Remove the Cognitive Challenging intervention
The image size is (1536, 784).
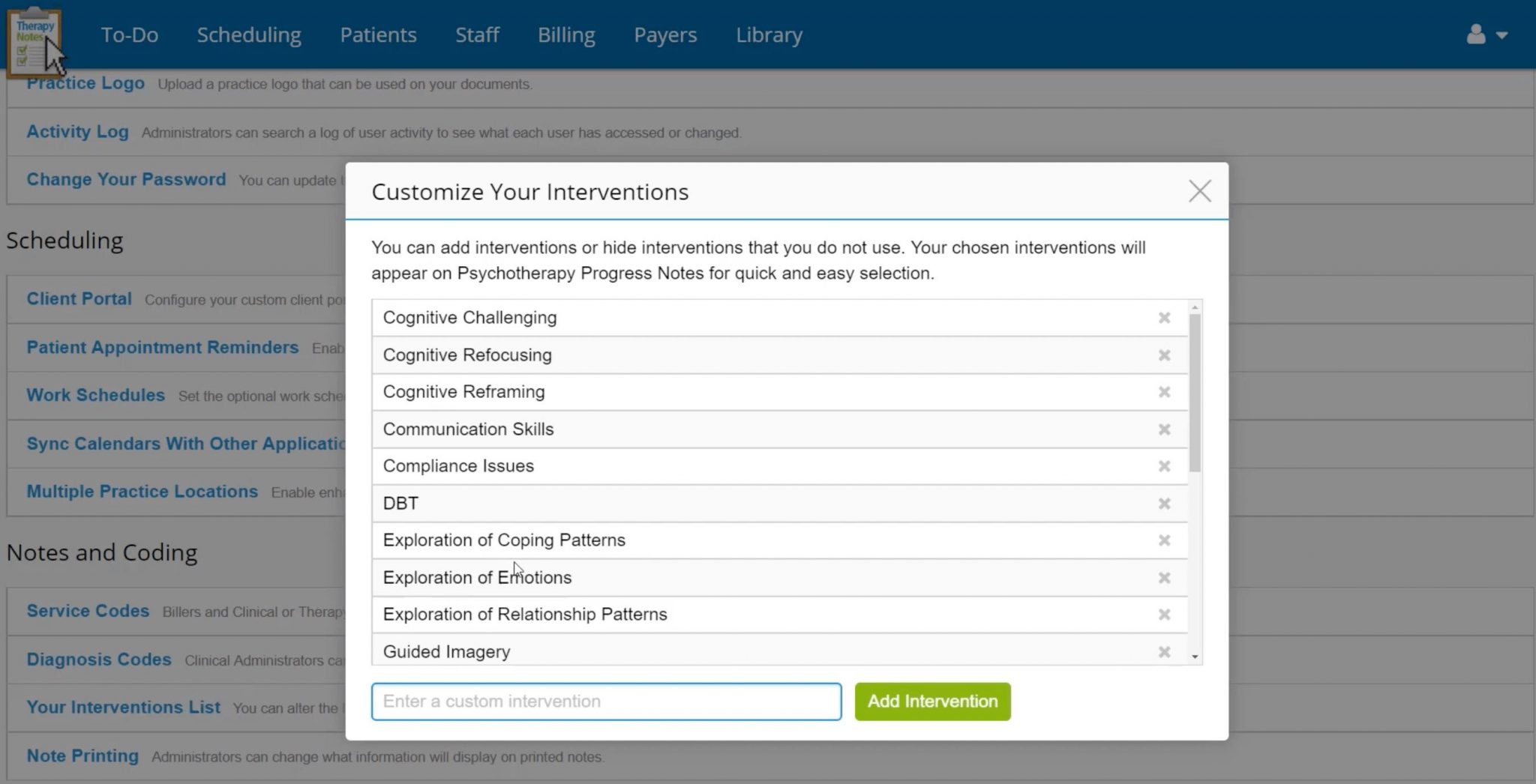pyautogui.click(x=1164, y=318)
